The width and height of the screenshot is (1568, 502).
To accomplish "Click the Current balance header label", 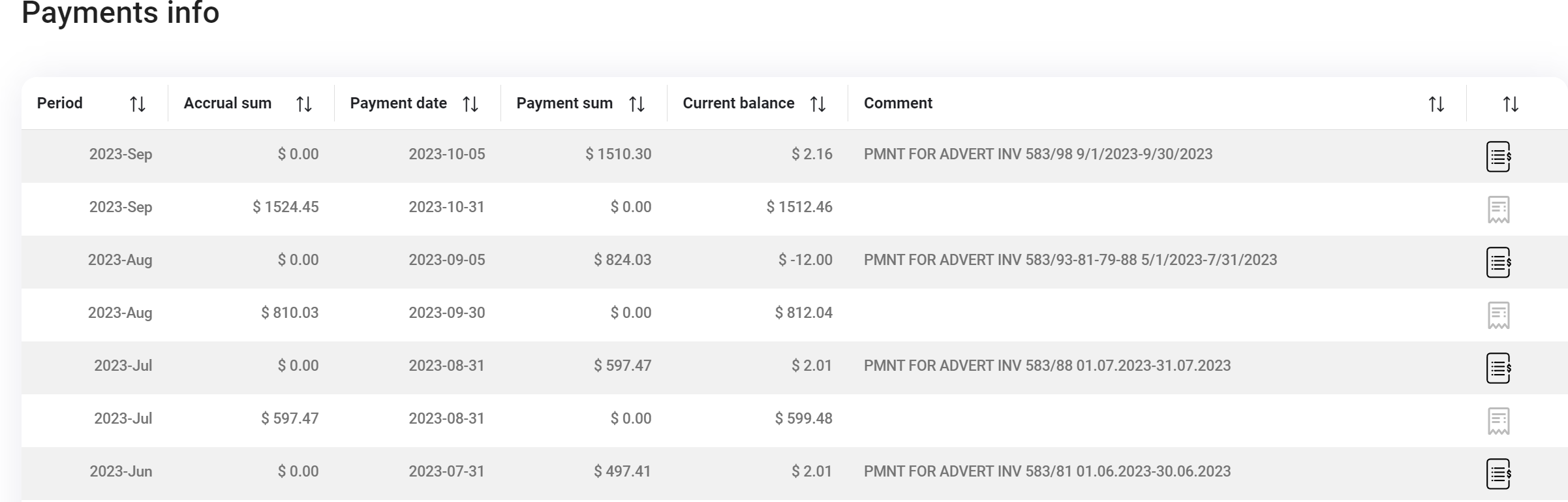I will [x=738, y=103].
